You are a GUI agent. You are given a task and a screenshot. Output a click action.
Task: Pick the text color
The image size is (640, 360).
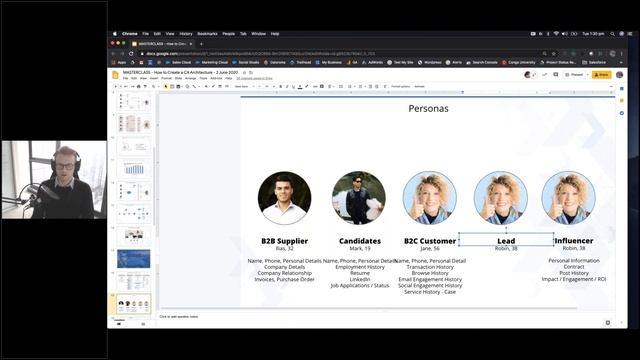point(300,87)
